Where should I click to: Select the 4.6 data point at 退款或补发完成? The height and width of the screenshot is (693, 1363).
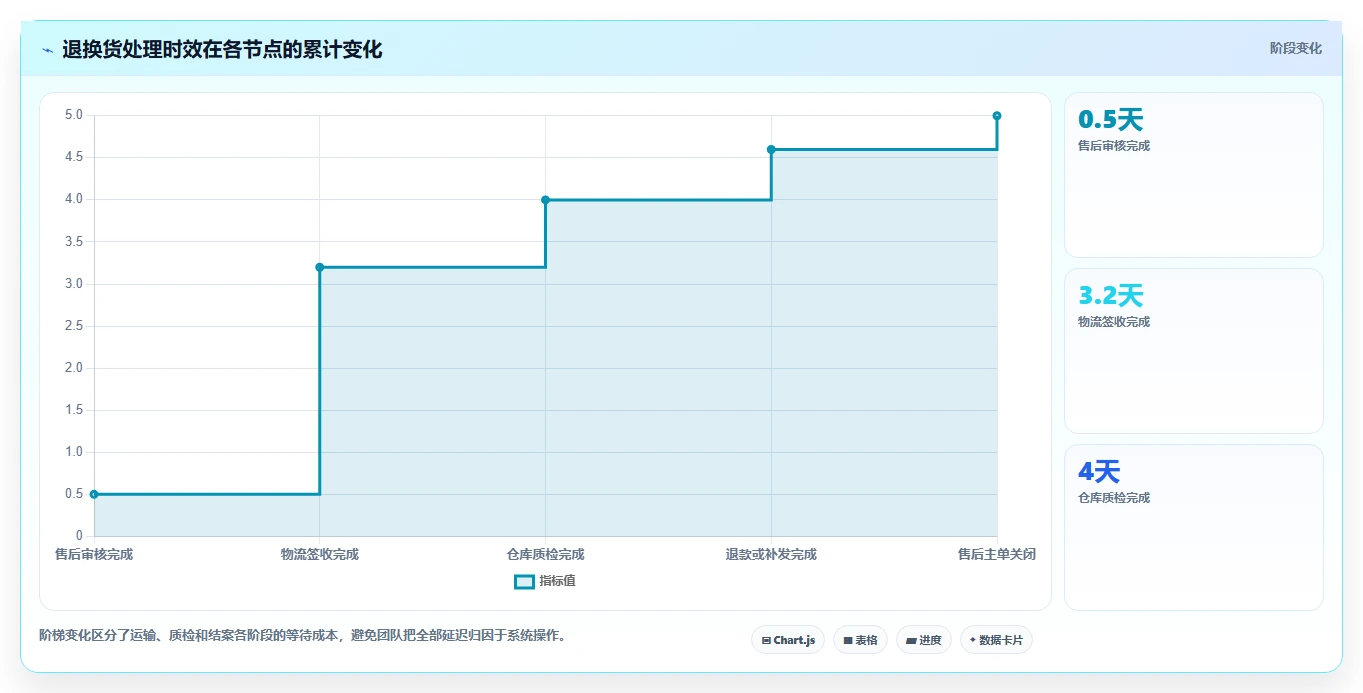point(771,149)
